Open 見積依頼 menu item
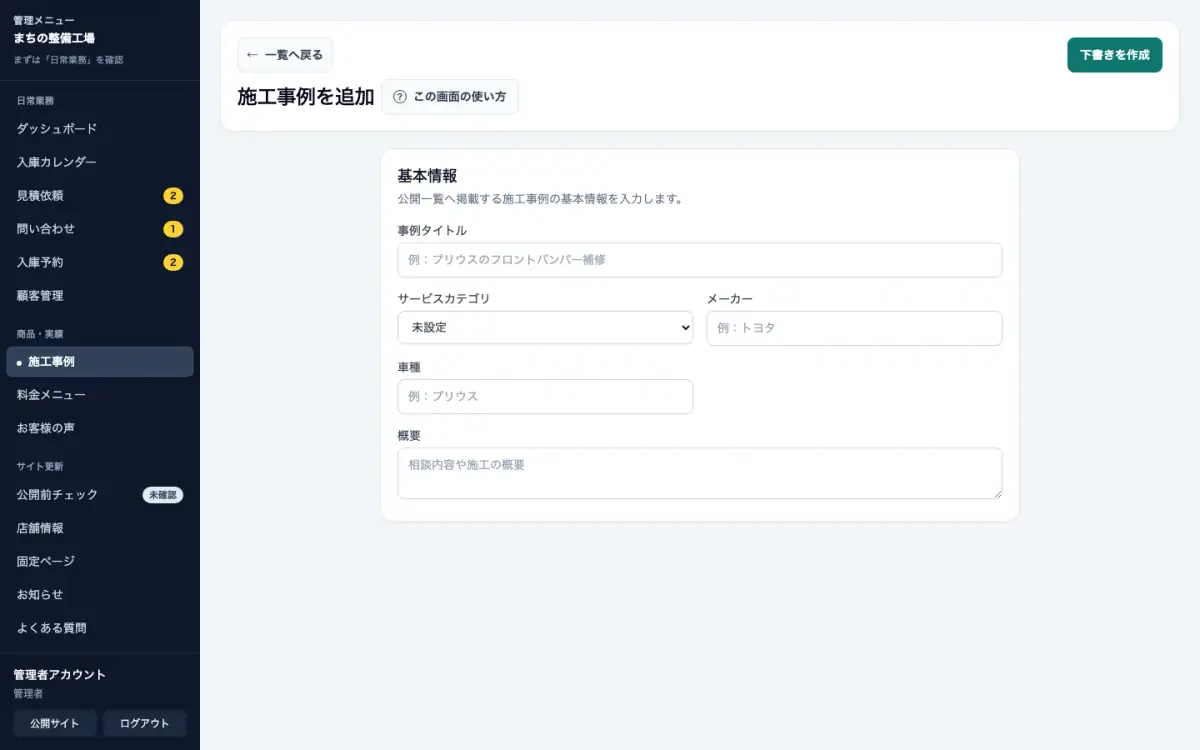 click(100, 196)
